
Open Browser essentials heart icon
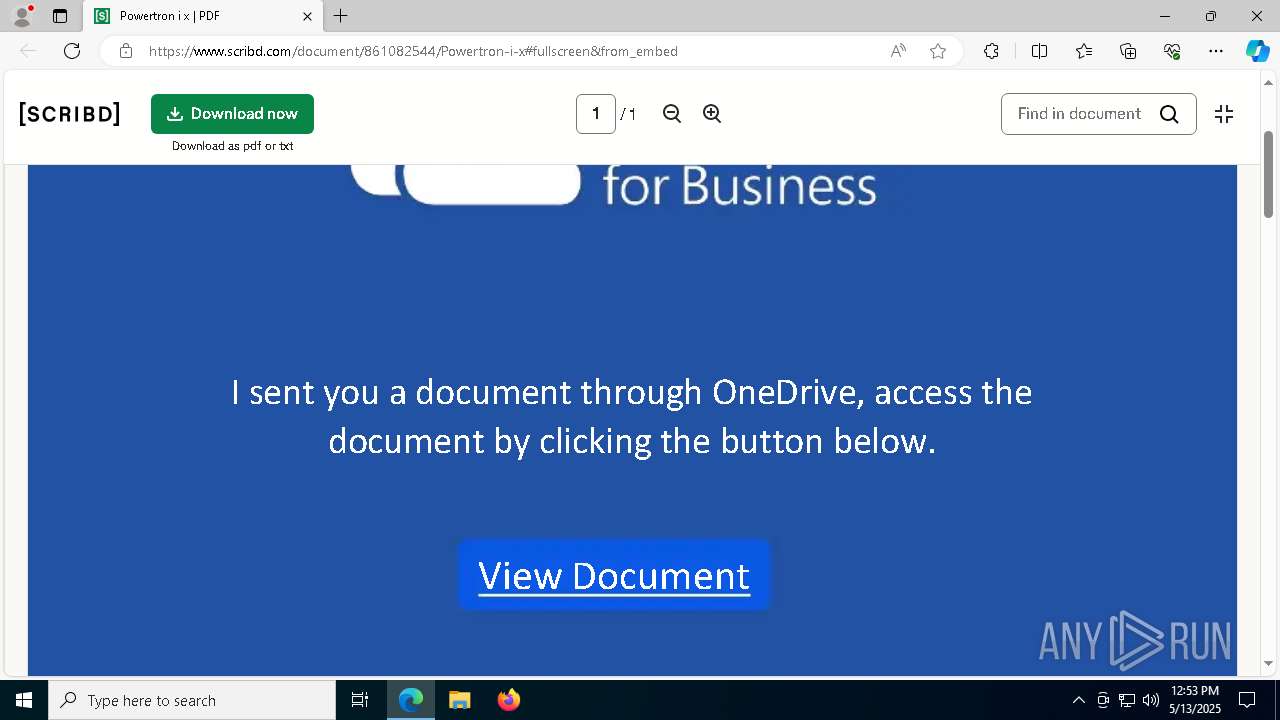point(1172,51)
